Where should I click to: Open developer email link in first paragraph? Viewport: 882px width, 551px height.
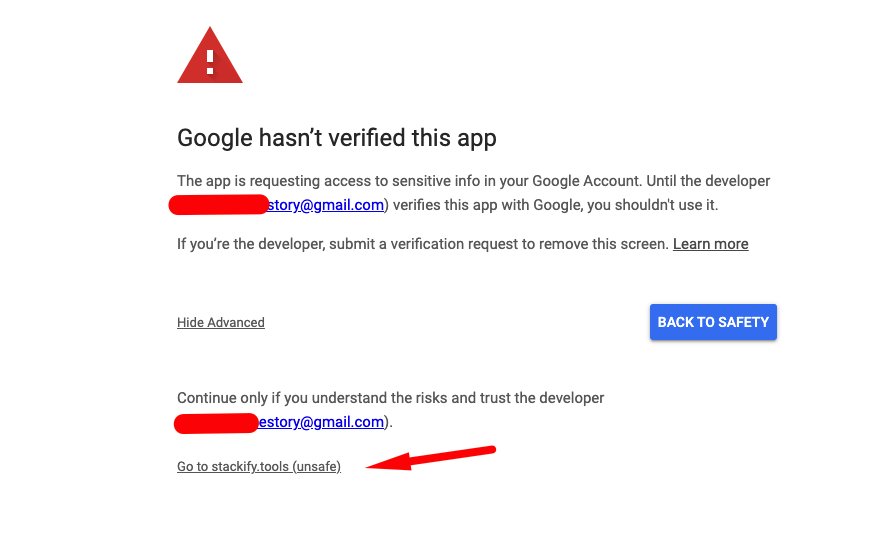tap(326, 205)
